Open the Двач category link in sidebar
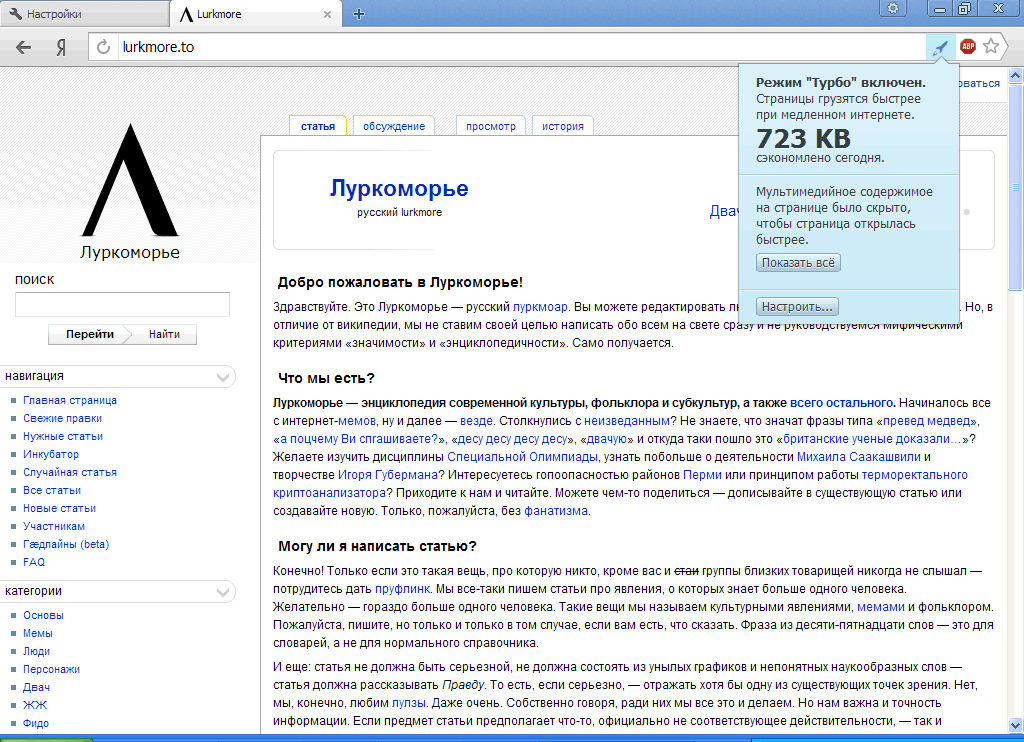 point(37,687)
